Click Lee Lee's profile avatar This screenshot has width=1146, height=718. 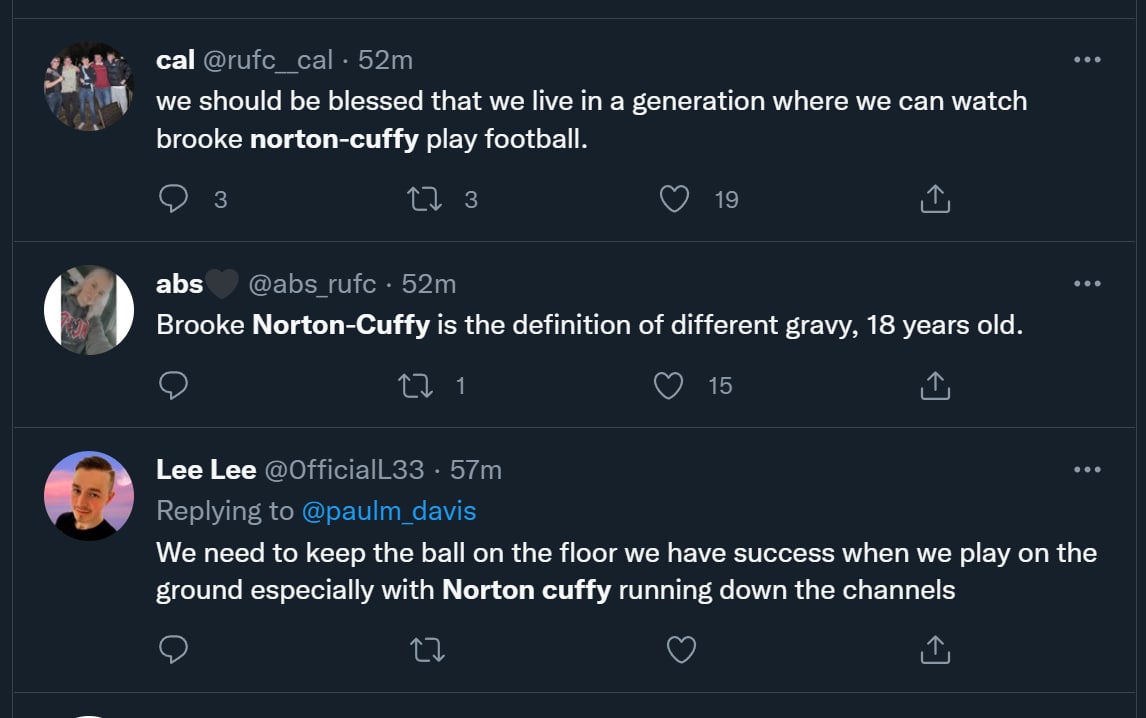coord(89,496)
